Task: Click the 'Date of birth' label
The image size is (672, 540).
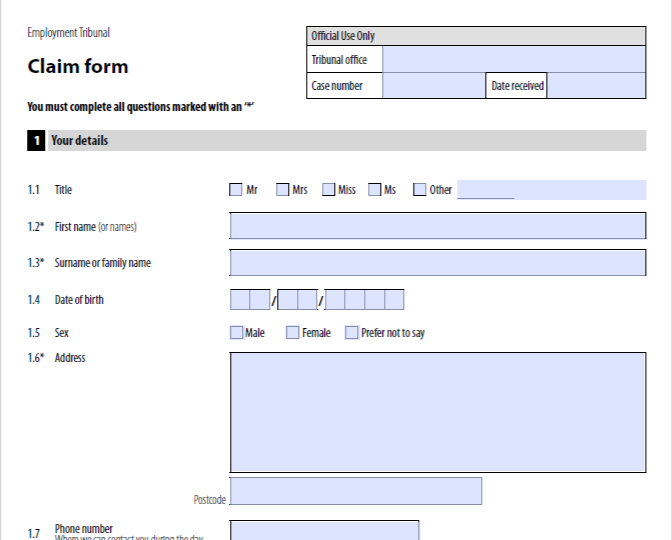Action: tap(79, 300)
